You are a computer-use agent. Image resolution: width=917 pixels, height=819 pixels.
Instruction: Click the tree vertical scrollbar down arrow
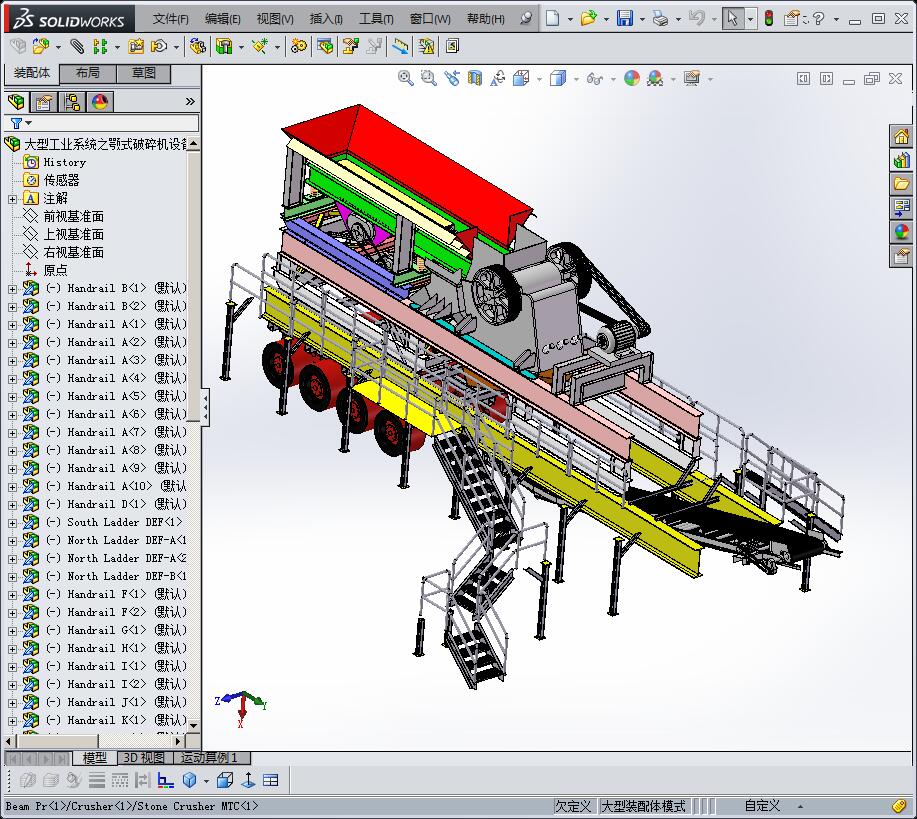194,725
